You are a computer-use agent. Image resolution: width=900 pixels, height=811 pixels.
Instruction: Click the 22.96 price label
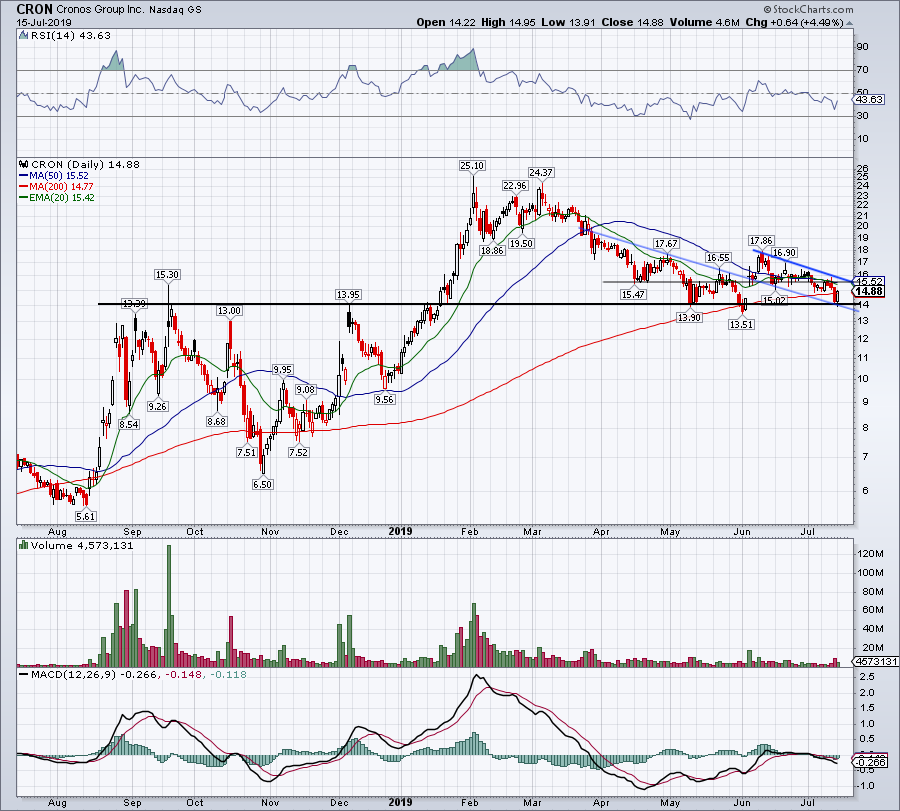(x=514, y=185)
